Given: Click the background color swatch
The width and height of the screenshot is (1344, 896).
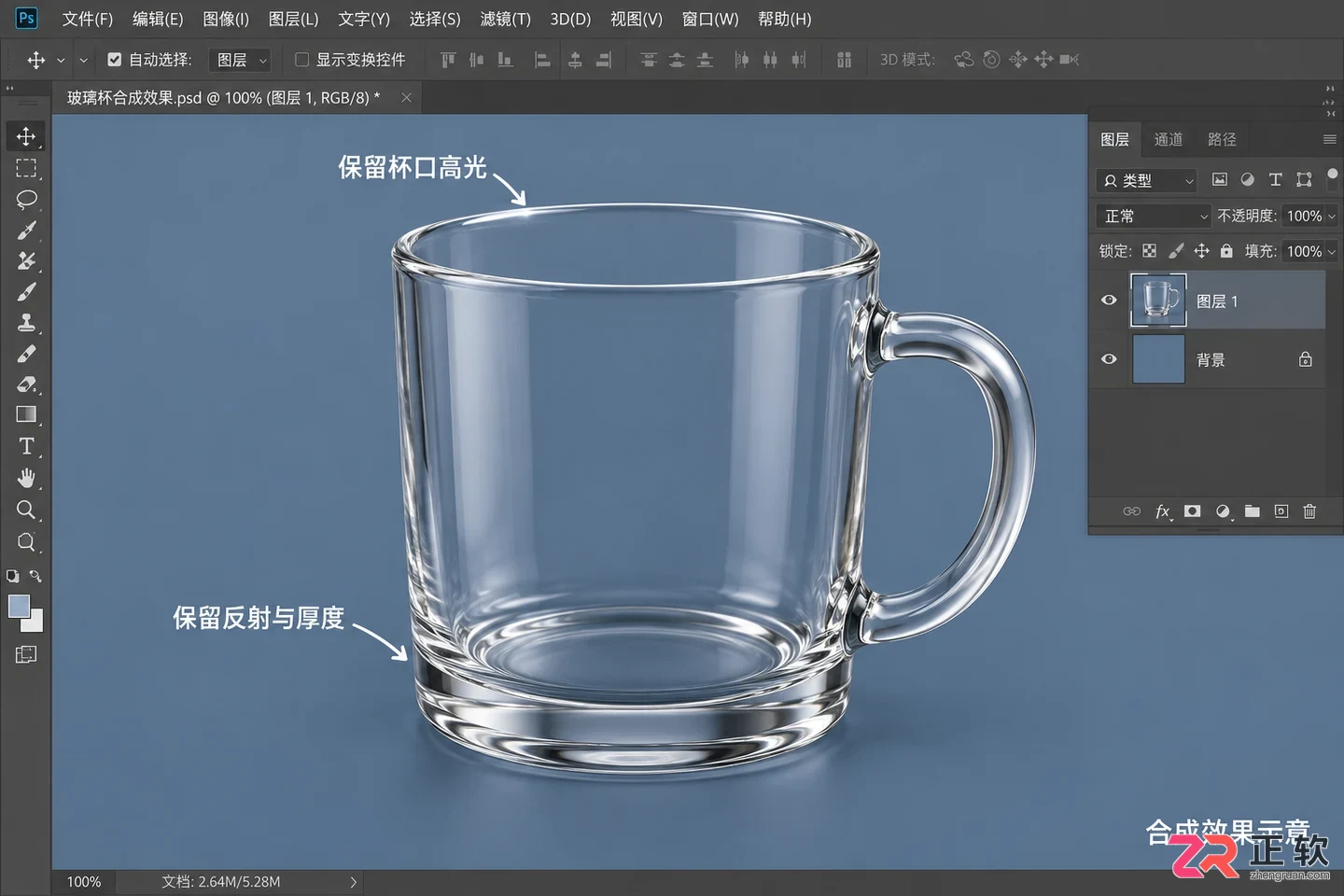Looking at the screenshot, I should tap(35, 623).
